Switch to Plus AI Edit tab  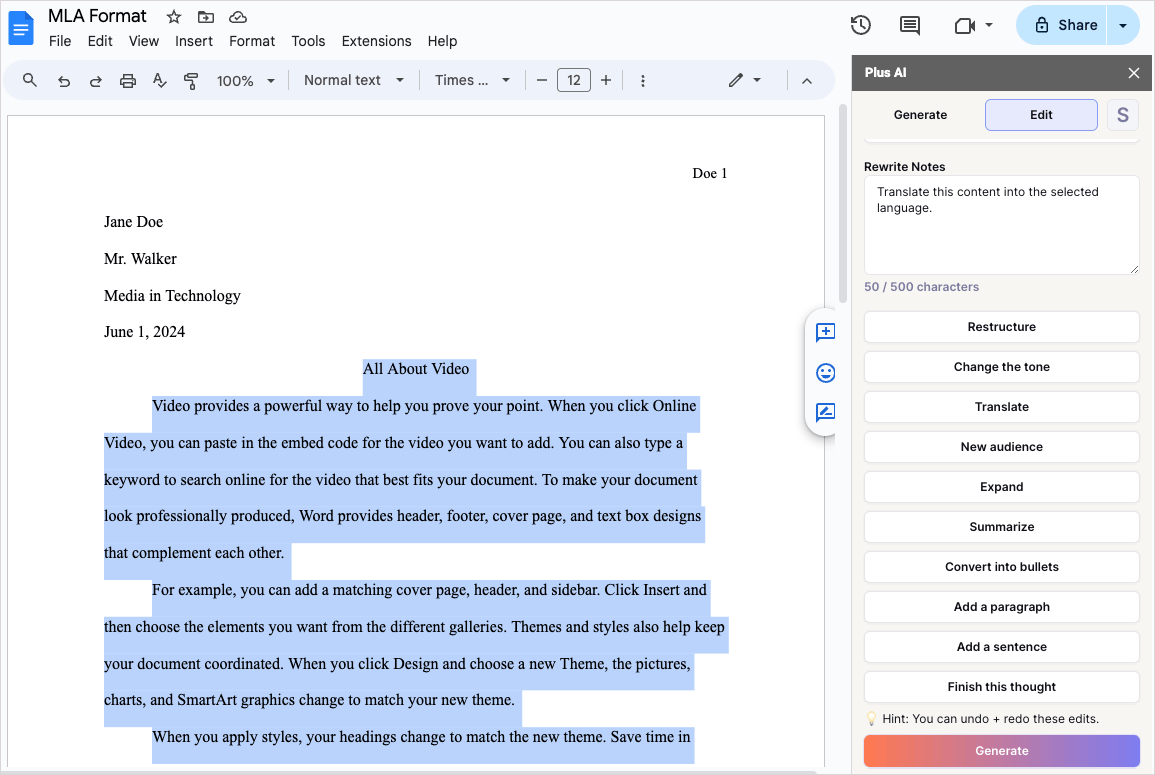[1041, 115]
